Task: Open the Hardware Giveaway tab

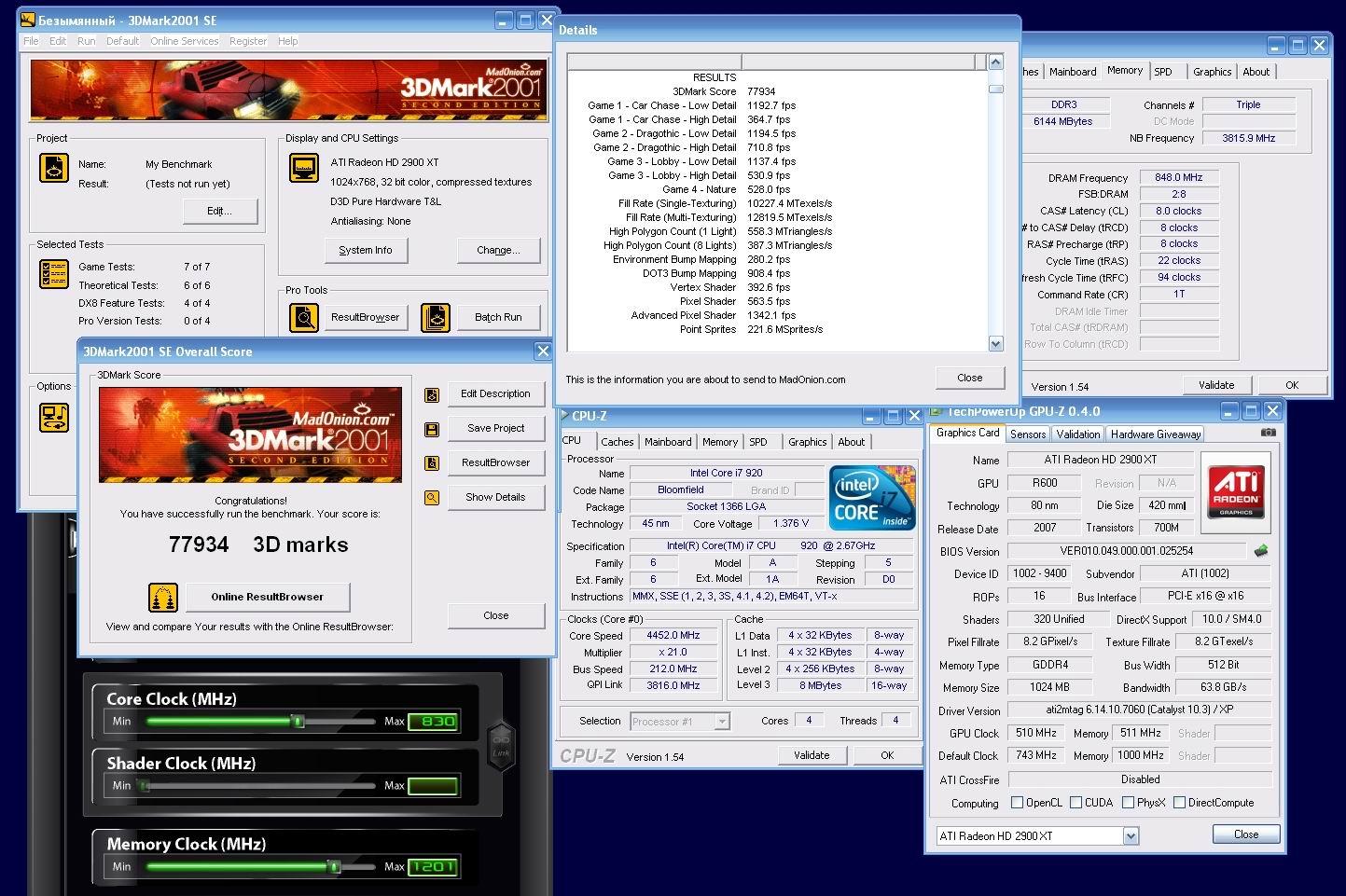Action: click(x=1156, y=434)
